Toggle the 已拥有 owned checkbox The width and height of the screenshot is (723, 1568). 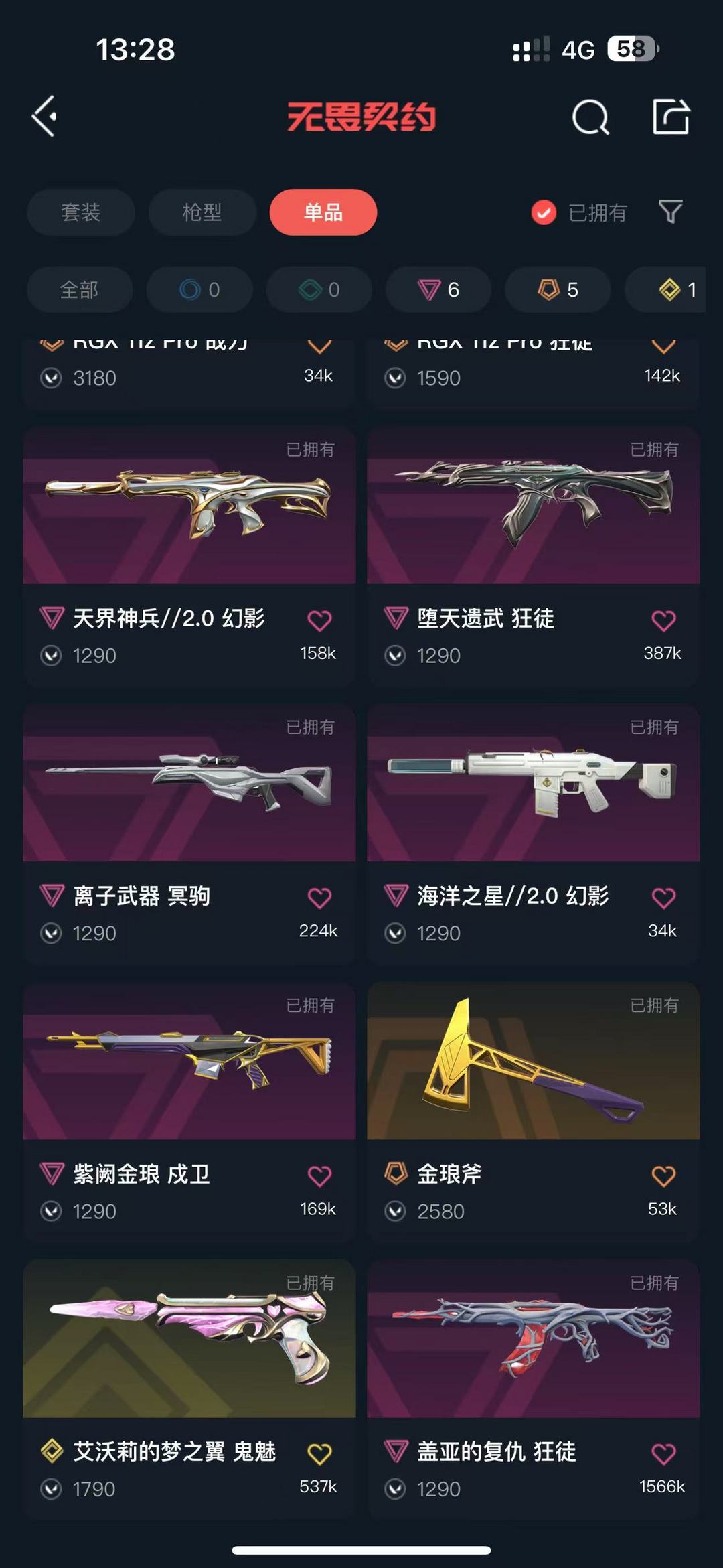click(544, 213)
